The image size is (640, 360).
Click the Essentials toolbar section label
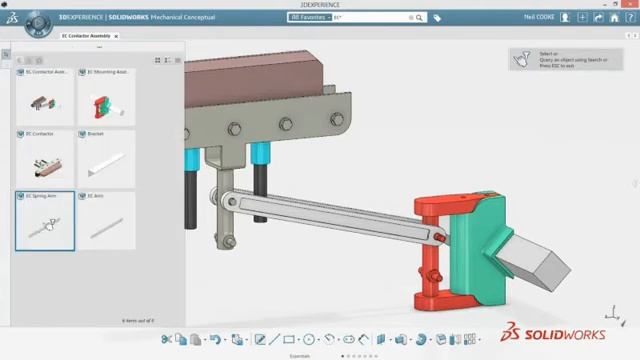coord(300,356)
